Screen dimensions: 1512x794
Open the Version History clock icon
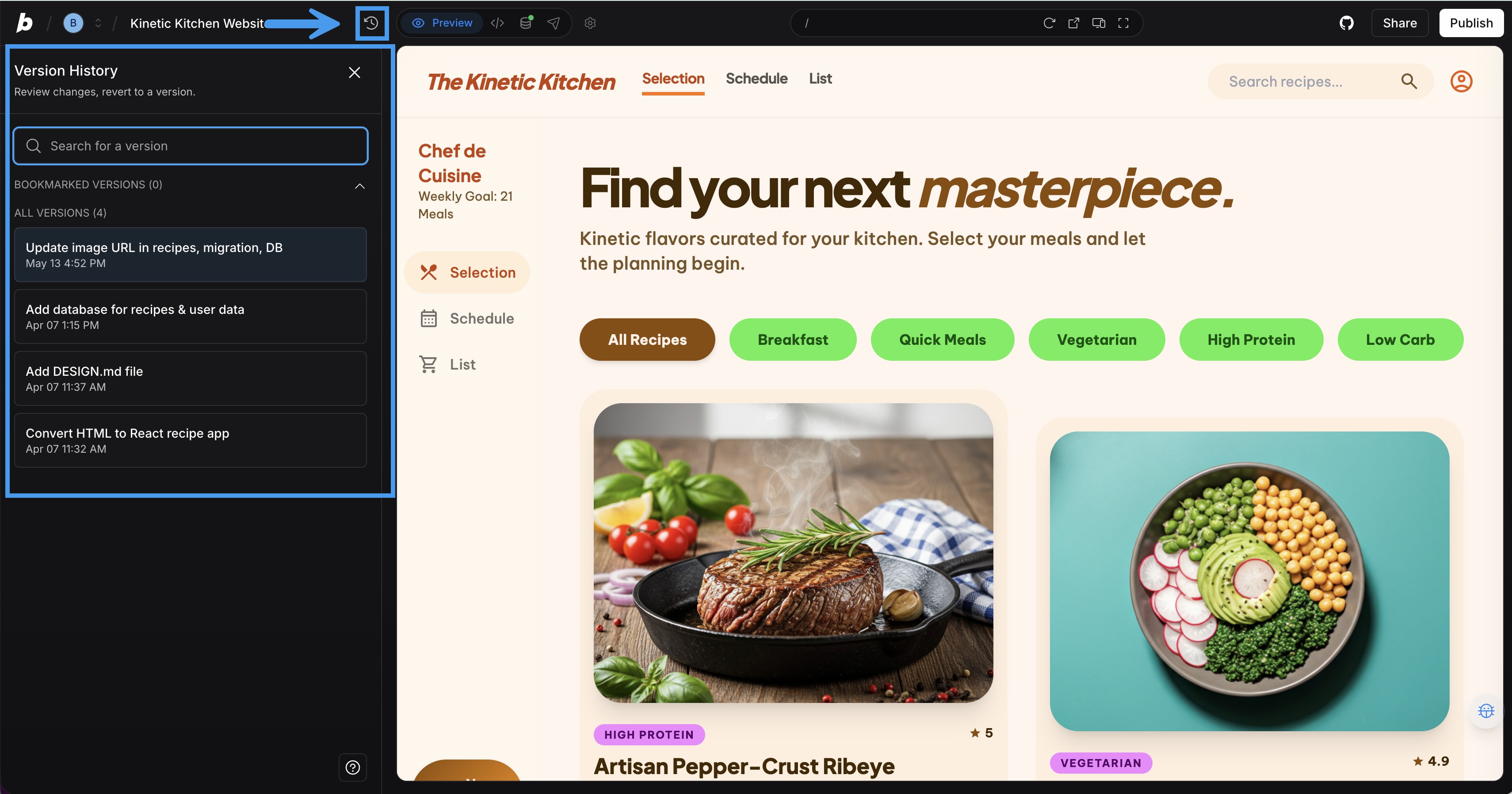[371, 23]
